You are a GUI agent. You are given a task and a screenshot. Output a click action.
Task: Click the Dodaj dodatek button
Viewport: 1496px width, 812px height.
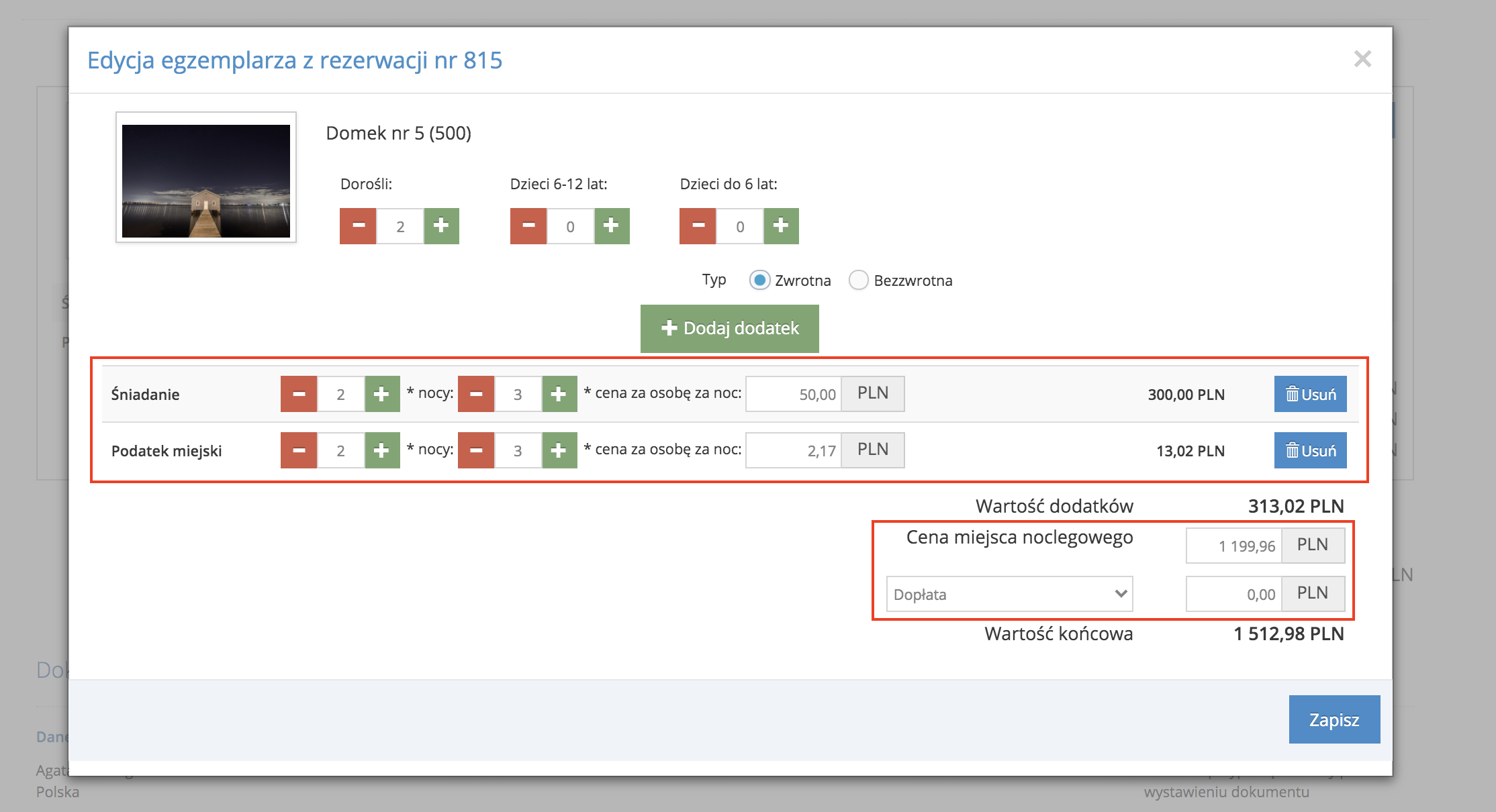pyautogui.click(x=730, y=328)
